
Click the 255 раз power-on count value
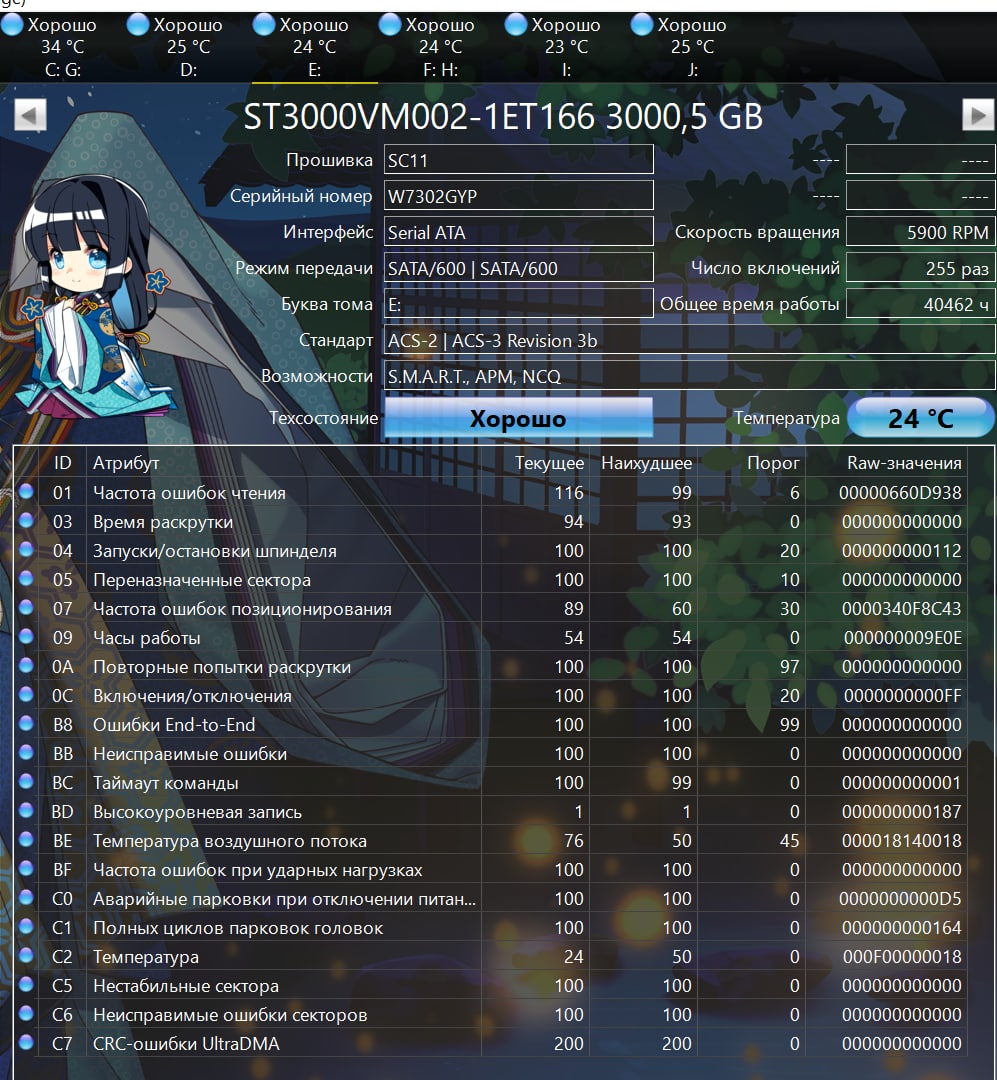coord(921,268)
